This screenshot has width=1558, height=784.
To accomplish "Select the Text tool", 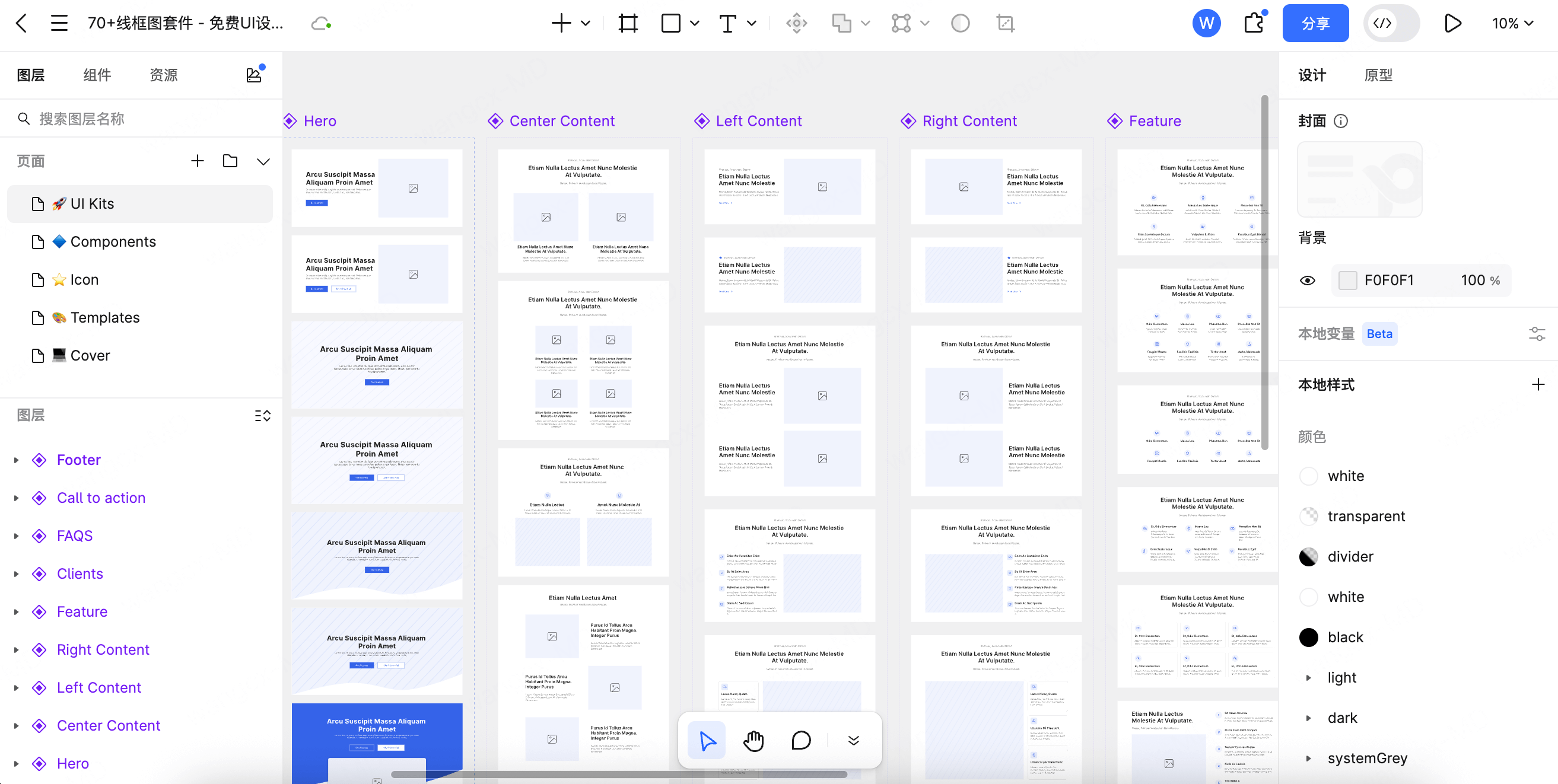I will point(727,24).
